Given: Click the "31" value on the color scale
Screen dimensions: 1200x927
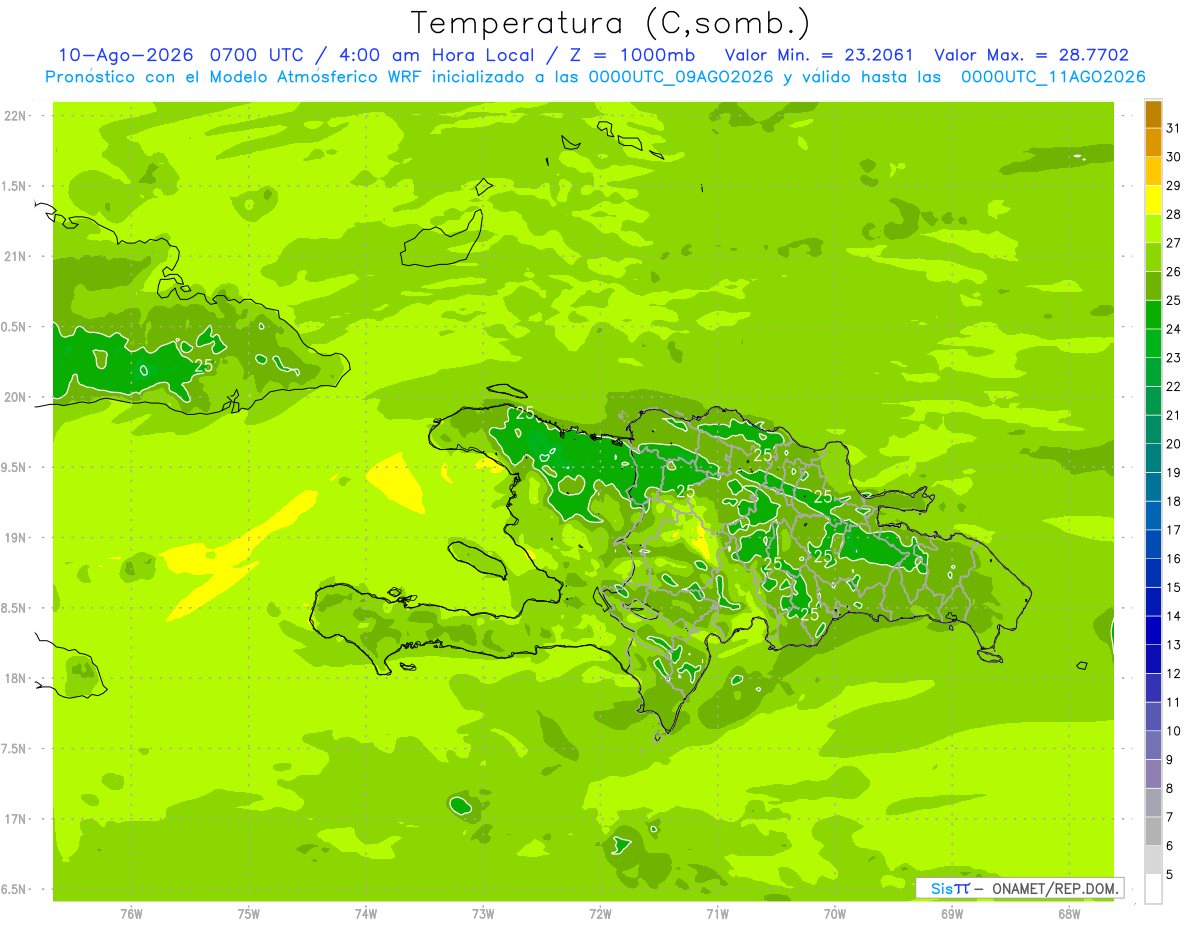Looking at the screenshot, I should pos(1173,128).
